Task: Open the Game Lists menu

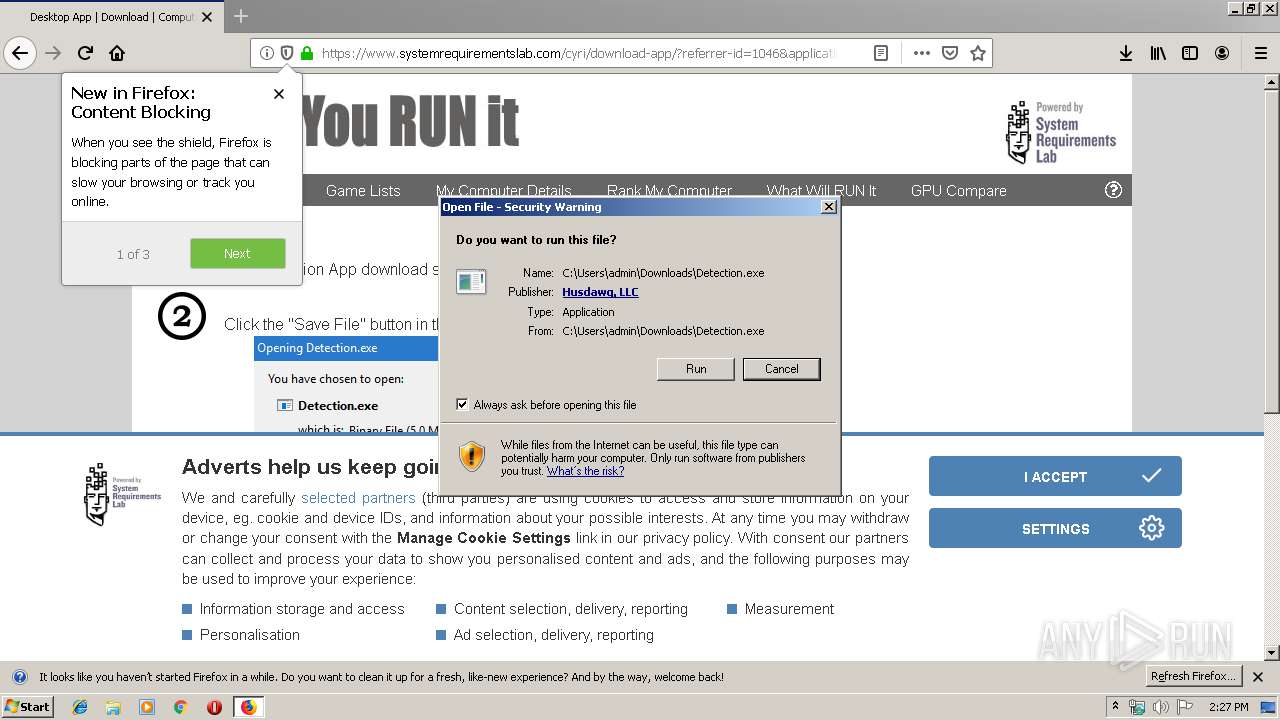Action: click(x=363, y=190)
